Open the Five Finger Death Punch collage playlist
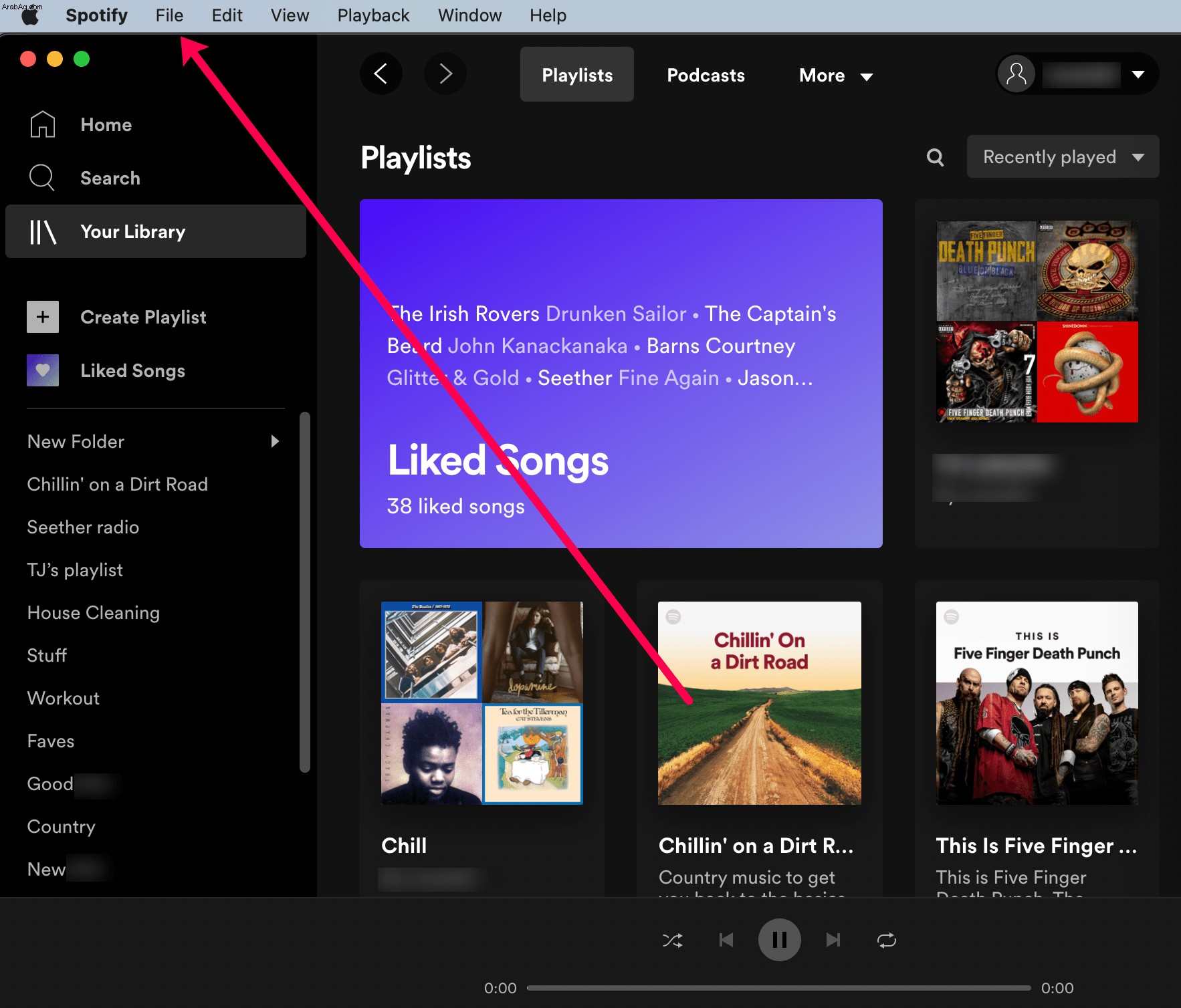Viewport: 1181px width, 1008px height. pyautogui.click(x=1037, y=322)
